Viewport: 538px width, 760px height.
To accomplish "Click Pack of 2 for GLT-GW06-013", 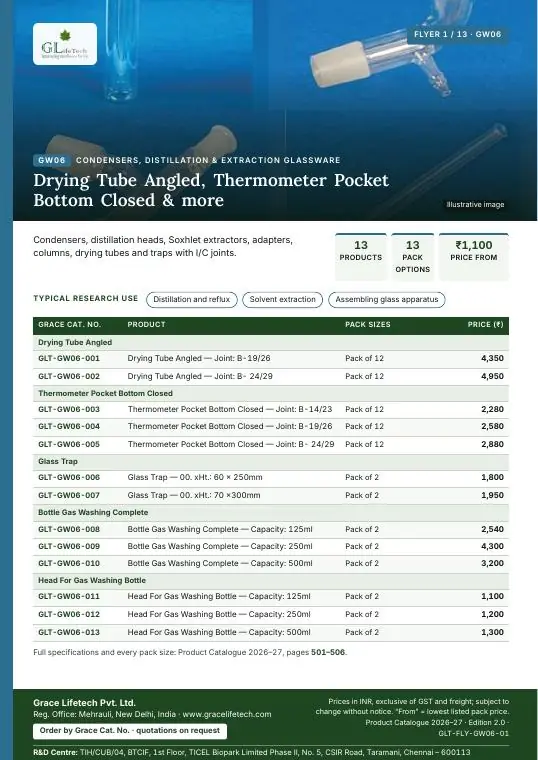I will (362, 633).
